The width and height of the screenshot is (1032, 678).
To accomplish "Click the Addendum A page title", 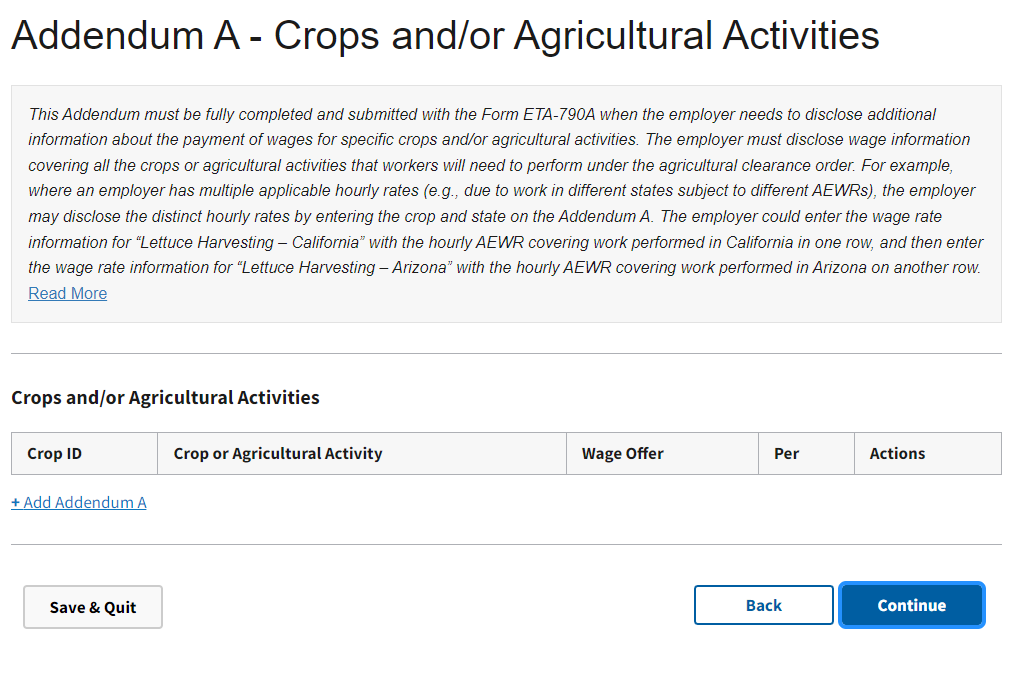I will tap(445, 36).
